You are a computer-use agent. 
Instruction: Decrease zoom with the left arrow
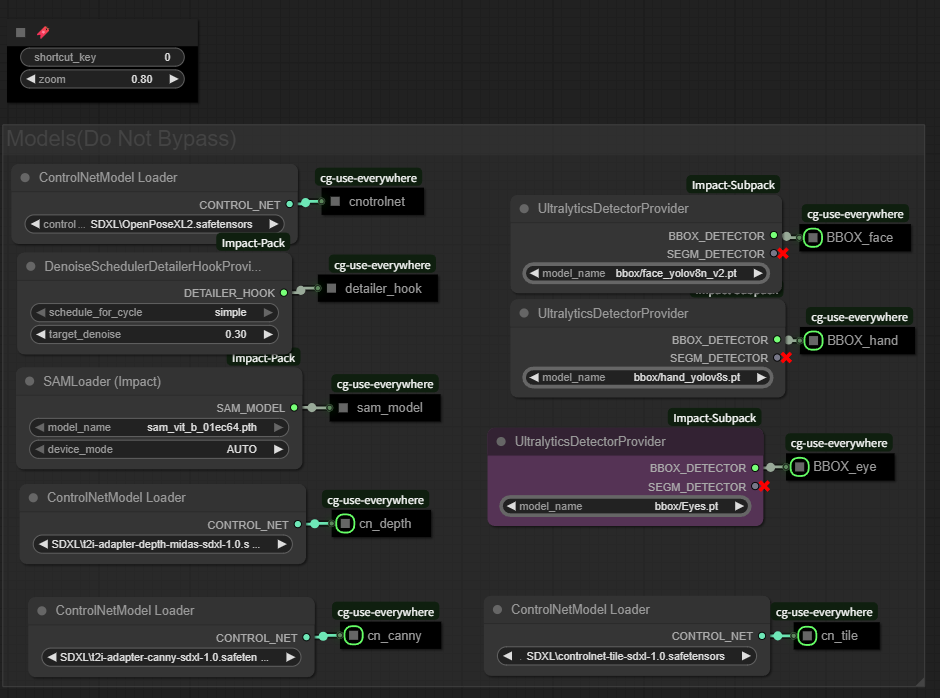pyautogui.click(x=31, y=79)
